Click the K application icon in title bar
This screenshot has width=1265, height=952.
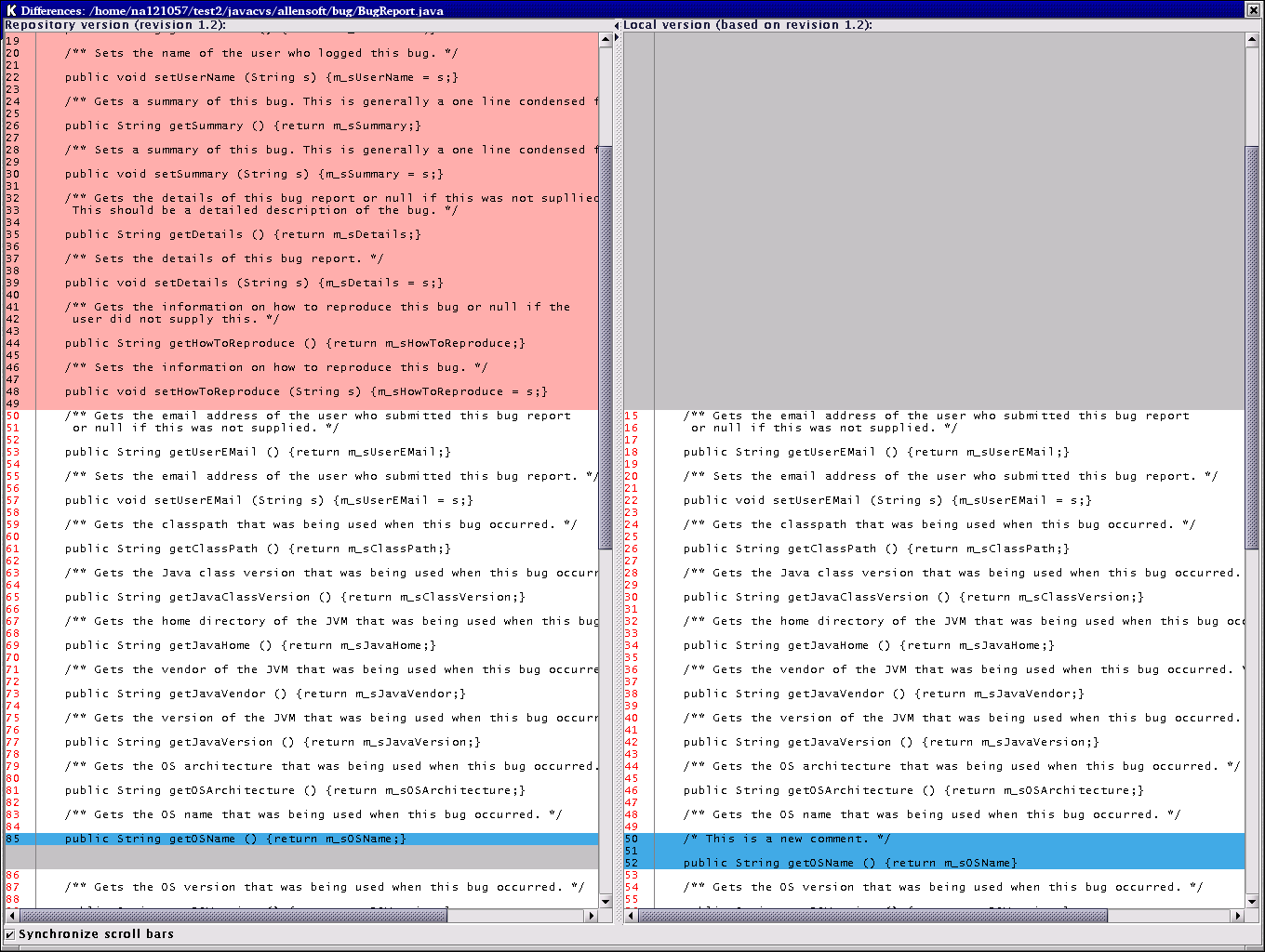point(11,10)
